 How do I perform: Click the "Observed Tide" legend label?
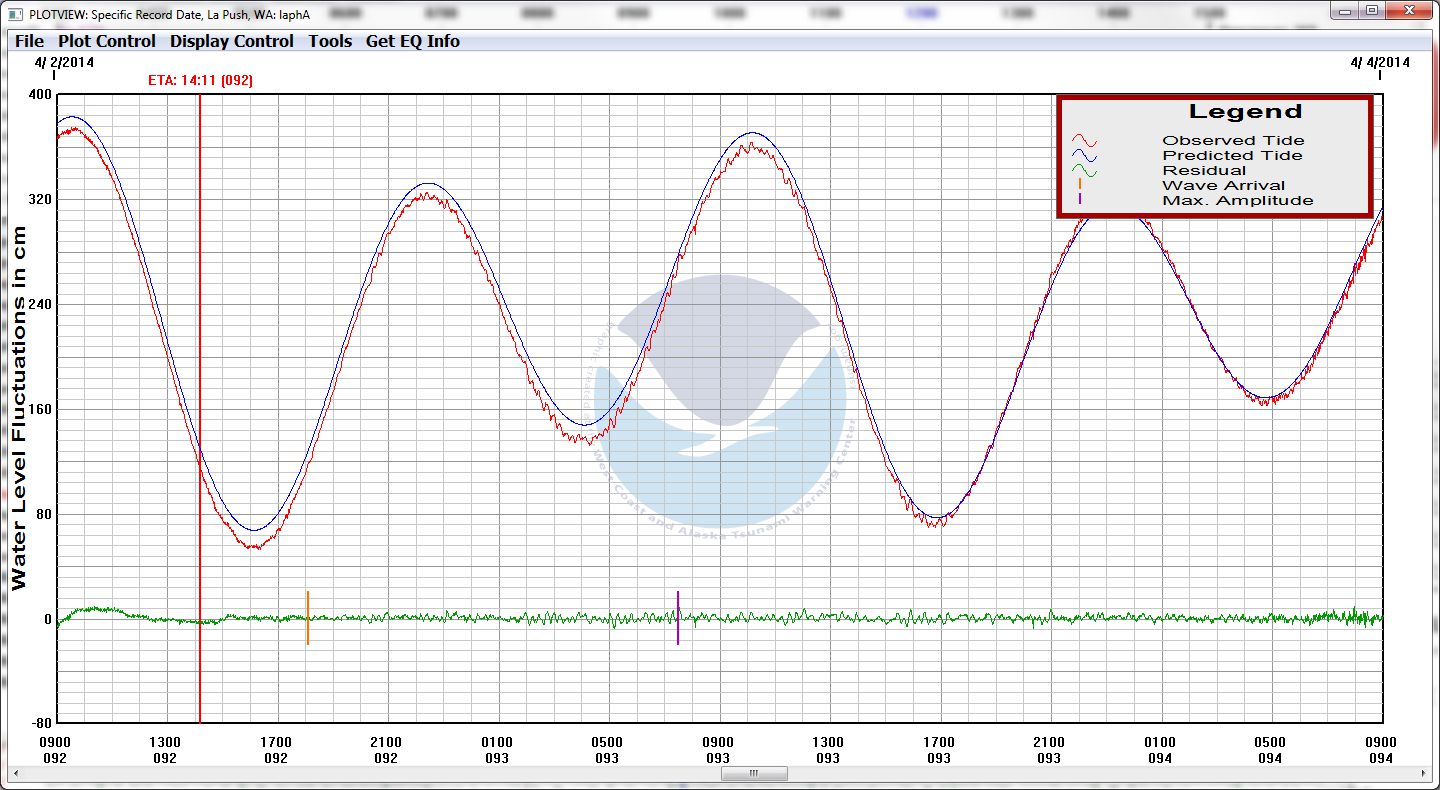coord(1233,141)
